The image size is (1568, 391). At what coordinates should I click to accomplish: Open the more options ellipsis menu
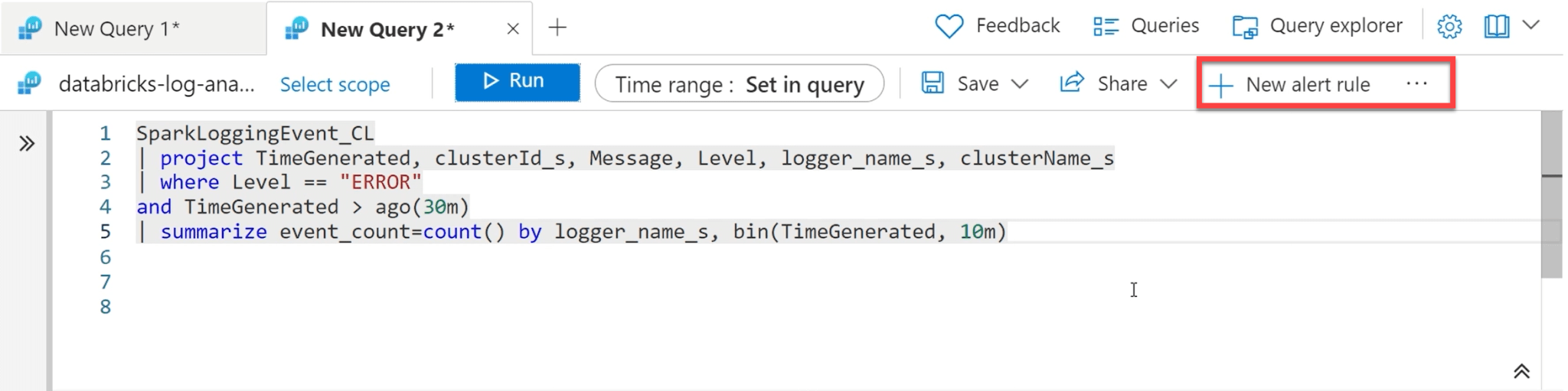pyautogui.click(x=1416, y=83)
